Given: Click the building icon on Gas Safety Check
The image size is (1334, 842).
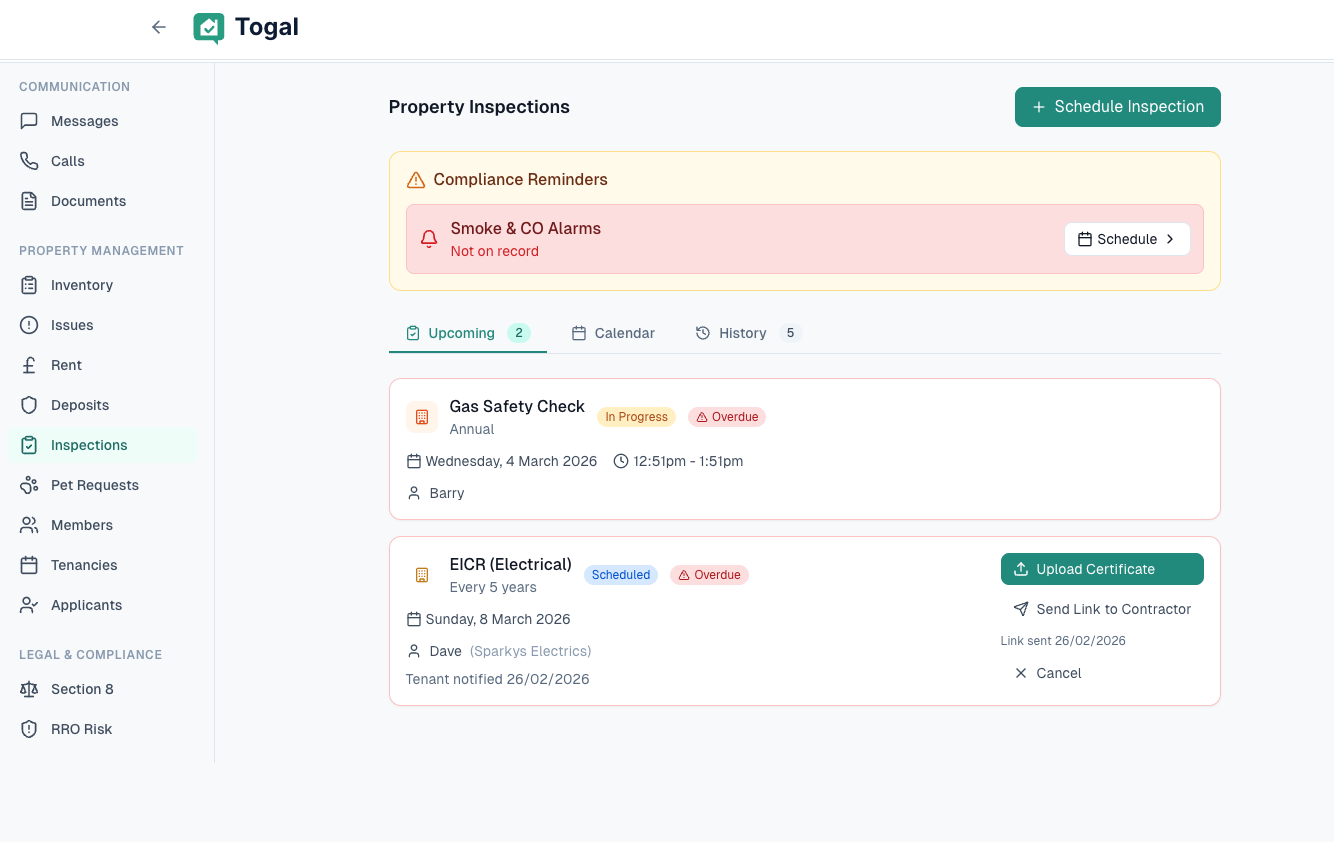Looking at the screenshot, I should click(421, 417).
